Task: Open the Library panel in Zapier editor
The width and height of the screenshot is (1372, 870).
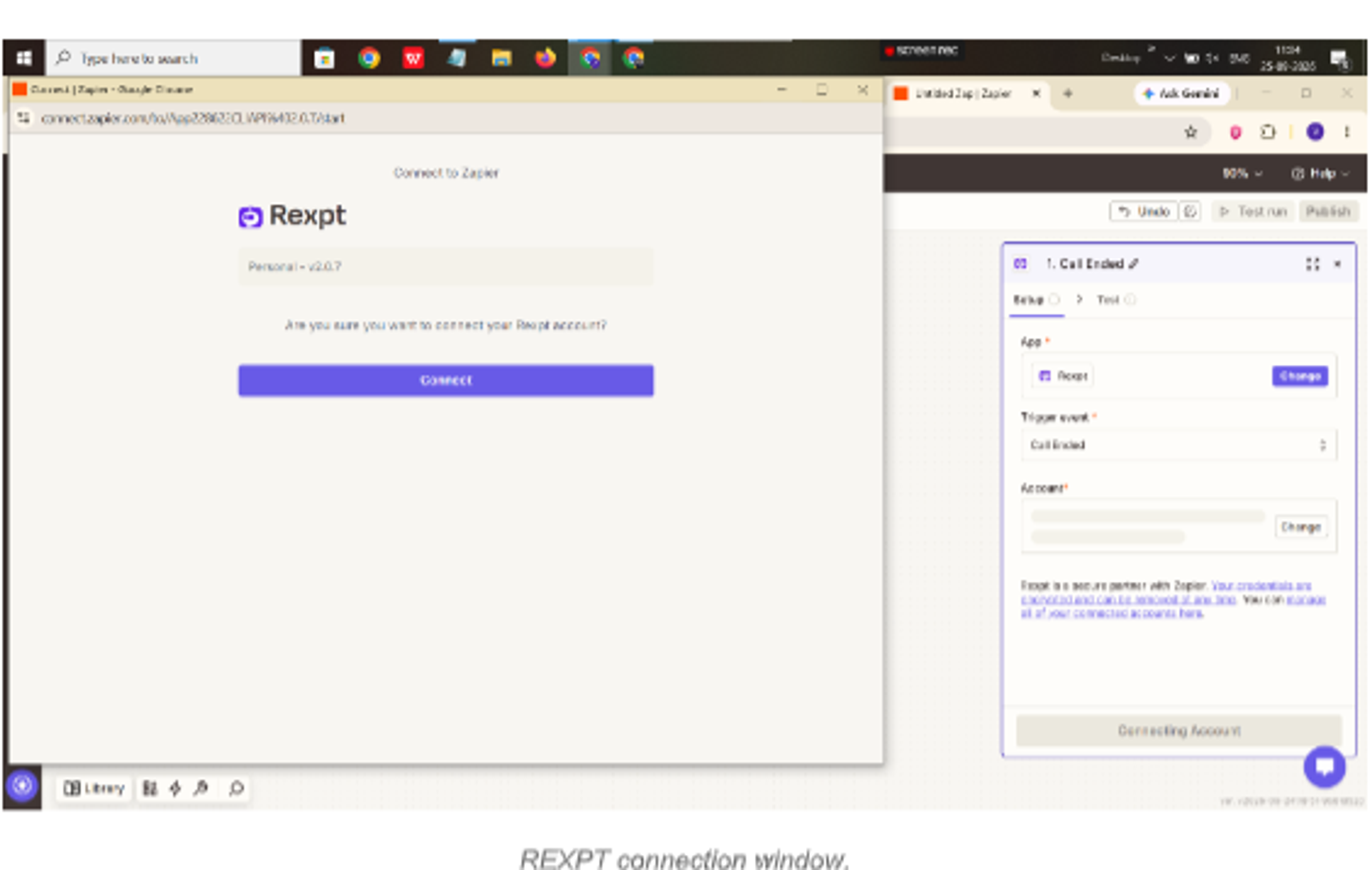Action: [x=94, y=788]
